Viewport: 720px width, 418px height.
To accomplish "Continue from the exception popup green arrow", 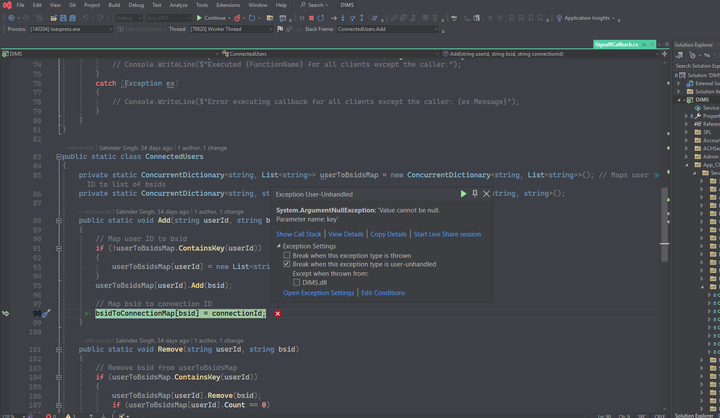I will coord(463,194).
